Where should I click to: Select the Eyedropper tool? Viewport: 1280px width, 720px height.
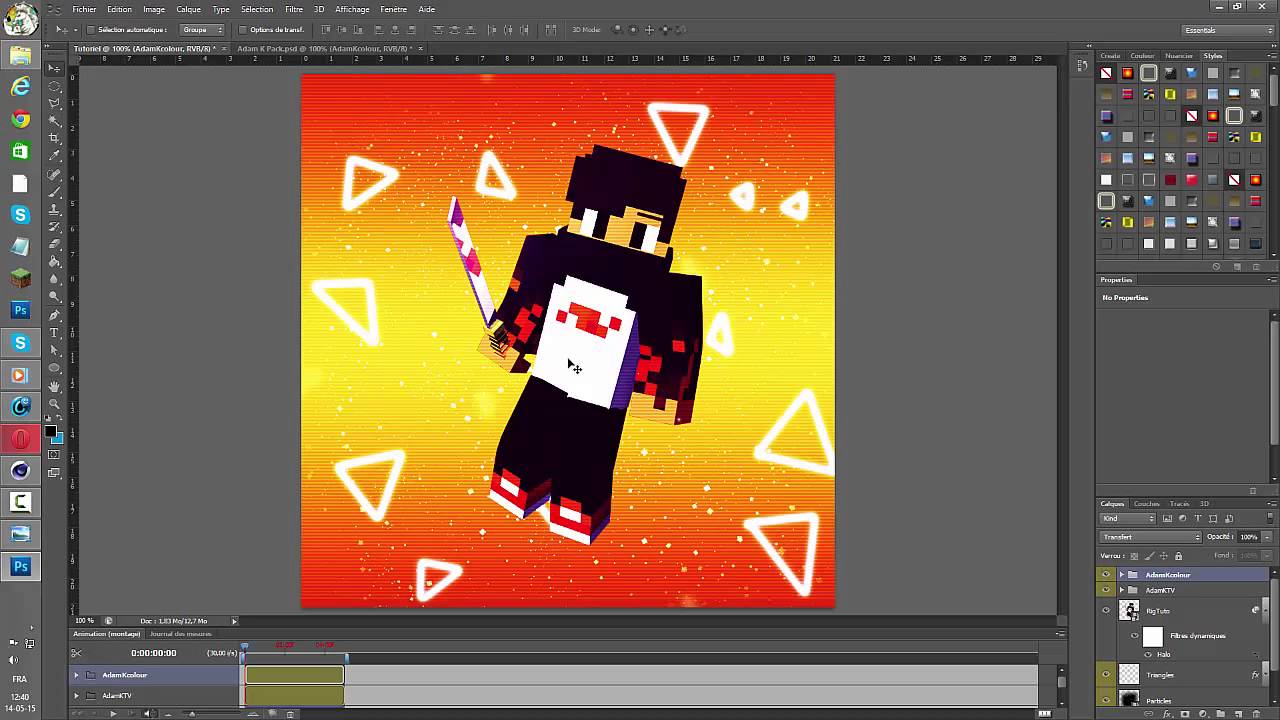coord(55,156)
